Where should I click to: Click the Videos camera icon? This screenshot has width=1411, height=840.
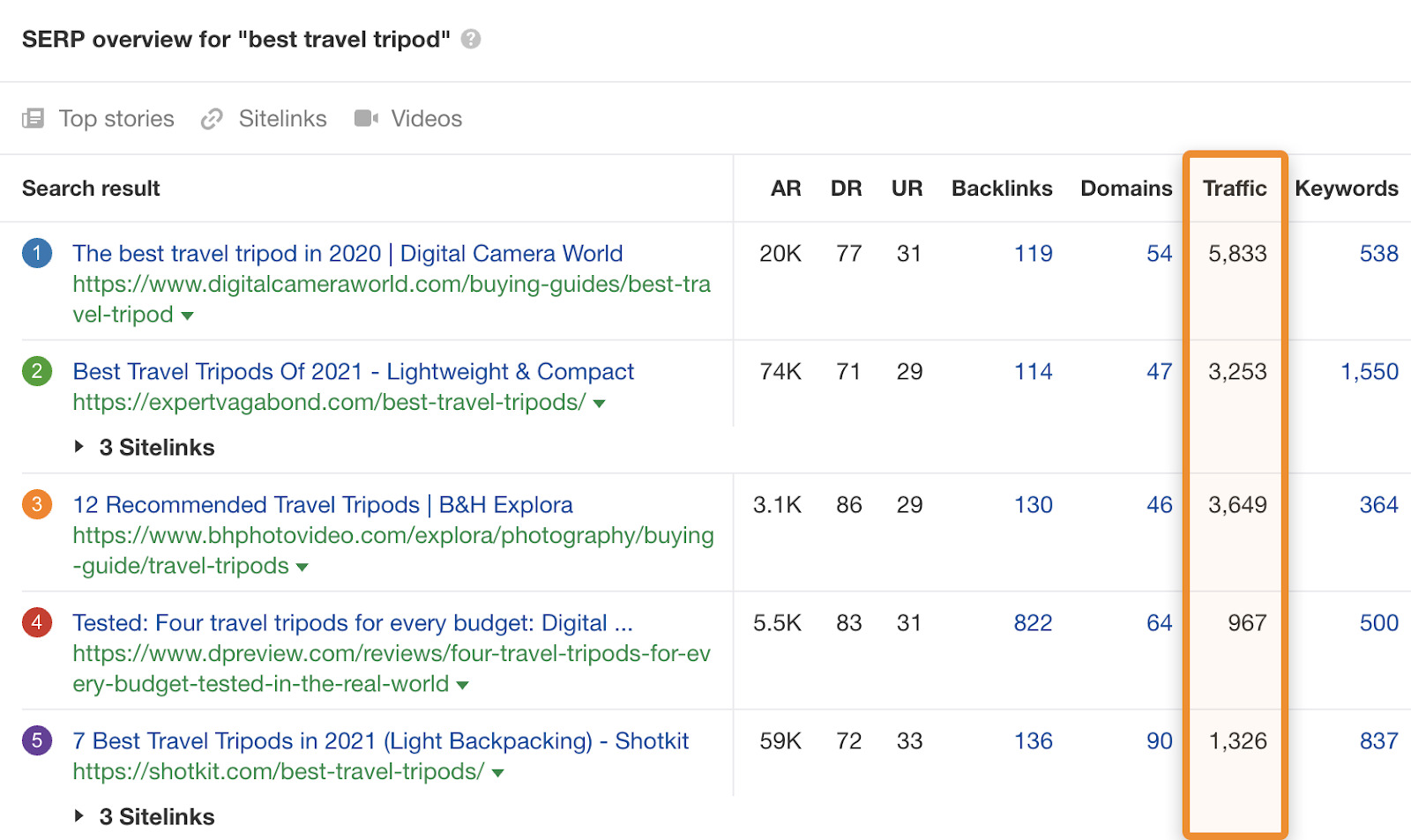click(366, 118)
